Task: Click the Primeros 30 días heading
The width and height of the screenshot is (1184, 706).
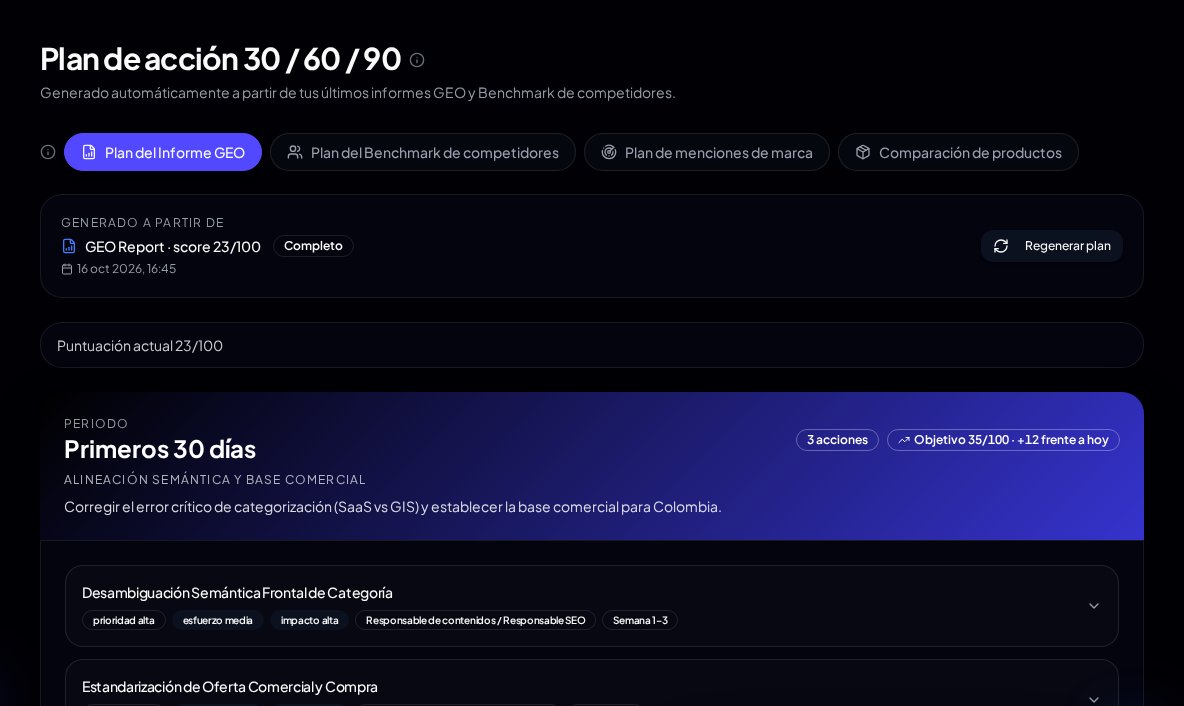Action: point(160,449)
